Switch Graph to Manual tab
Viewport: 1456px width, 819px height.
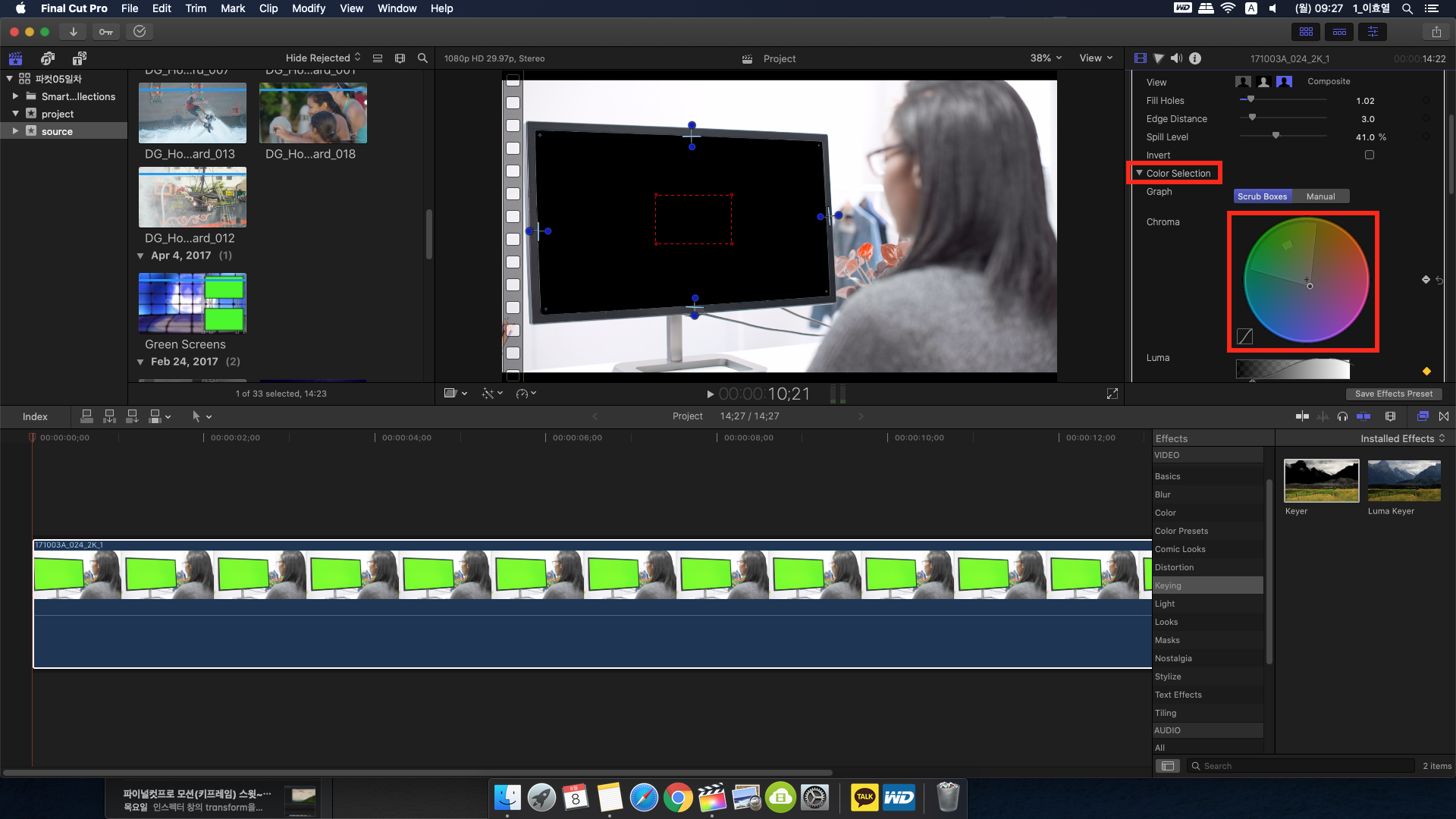[x=1320, y=196]
